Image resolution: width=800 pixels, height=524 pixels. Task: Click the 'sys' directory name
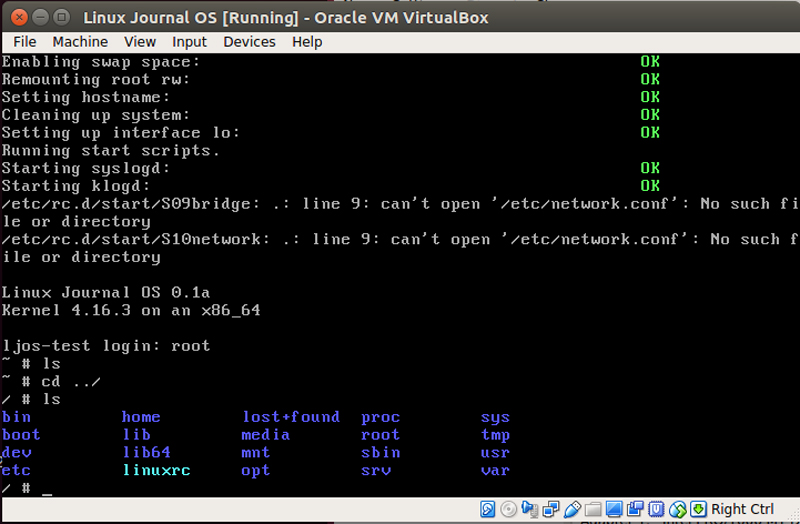(495, 418)
